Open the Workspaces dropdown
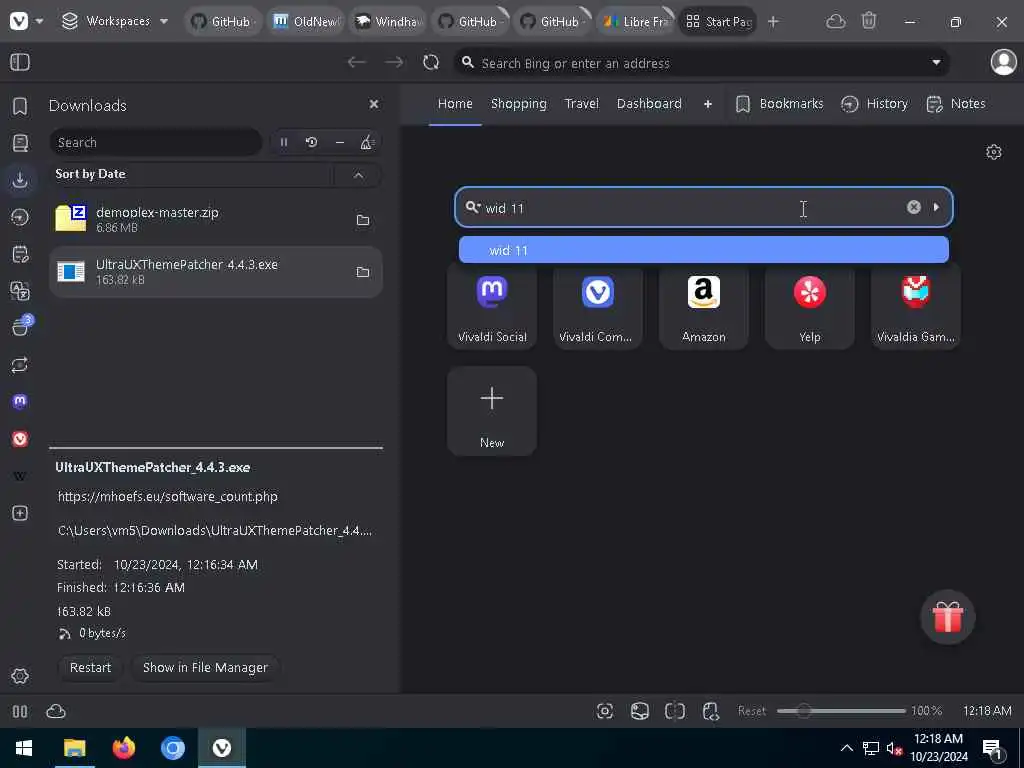Image resolution: width=1024 pixels, height=768 pixels. [115, 21]
